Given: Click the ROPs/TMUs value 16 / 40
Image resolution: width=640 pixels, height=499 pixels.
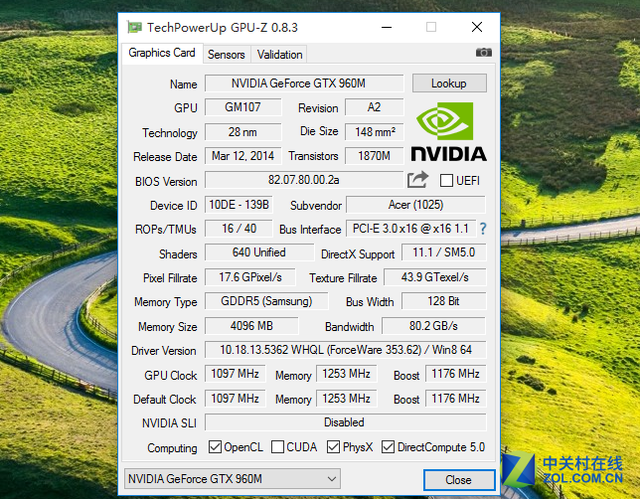Looking at the screenshot, I should (x=239, y=228).
